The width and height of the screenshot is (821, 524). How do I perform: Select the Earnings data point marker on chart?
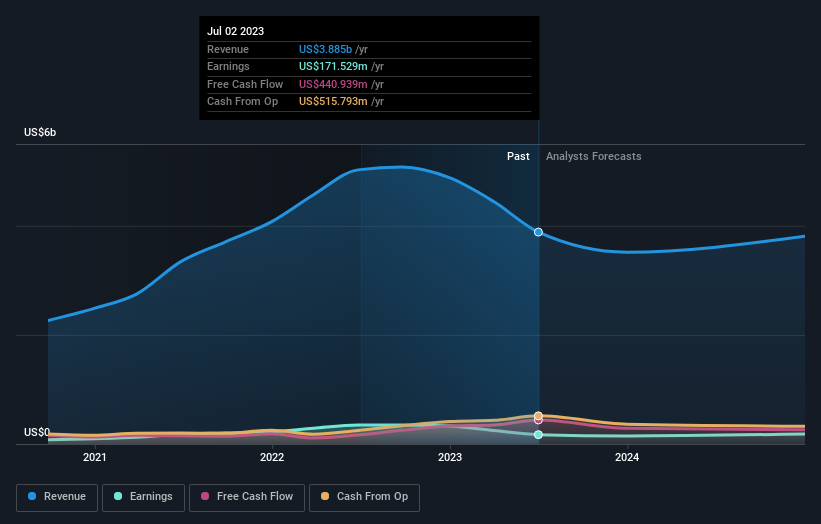point(538,434)
